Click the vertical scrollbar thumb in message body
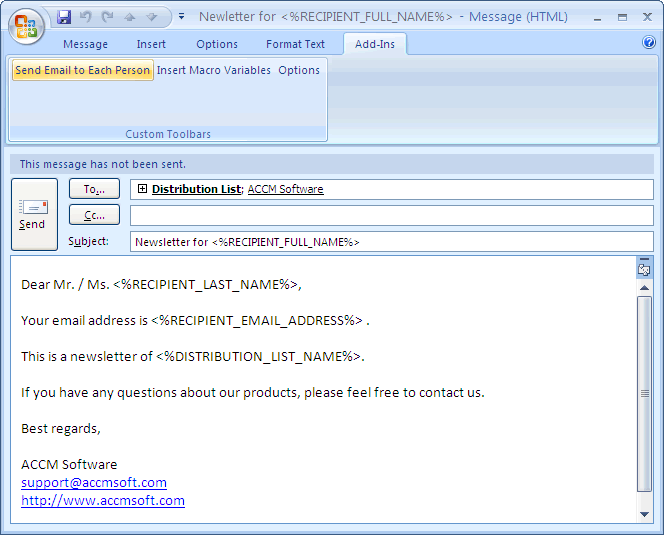This screenshot has width=664, height=535. click(645, 394)
